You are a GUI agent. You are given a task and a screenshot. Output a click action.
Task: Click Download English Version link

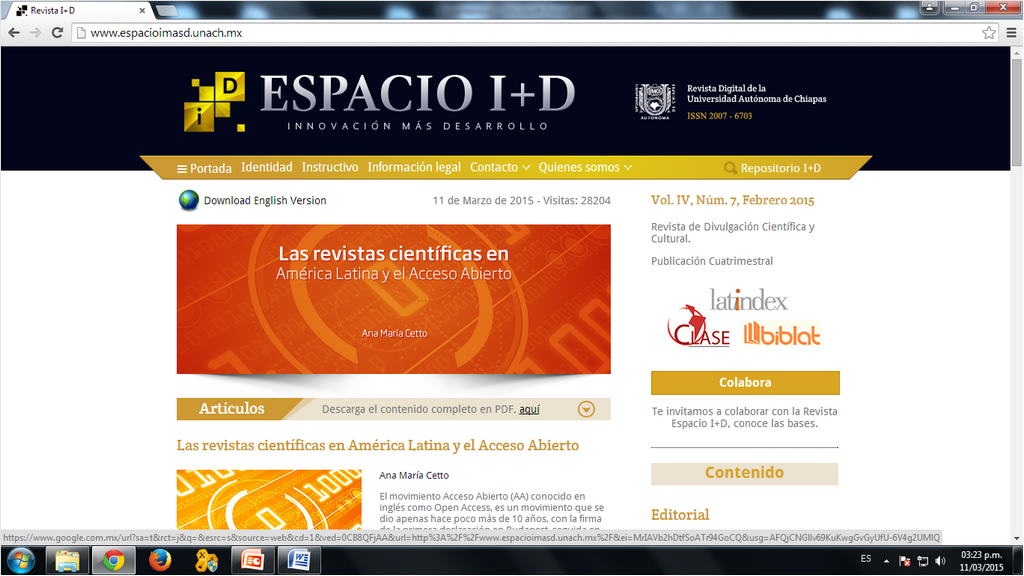click(x=264, y=200)
